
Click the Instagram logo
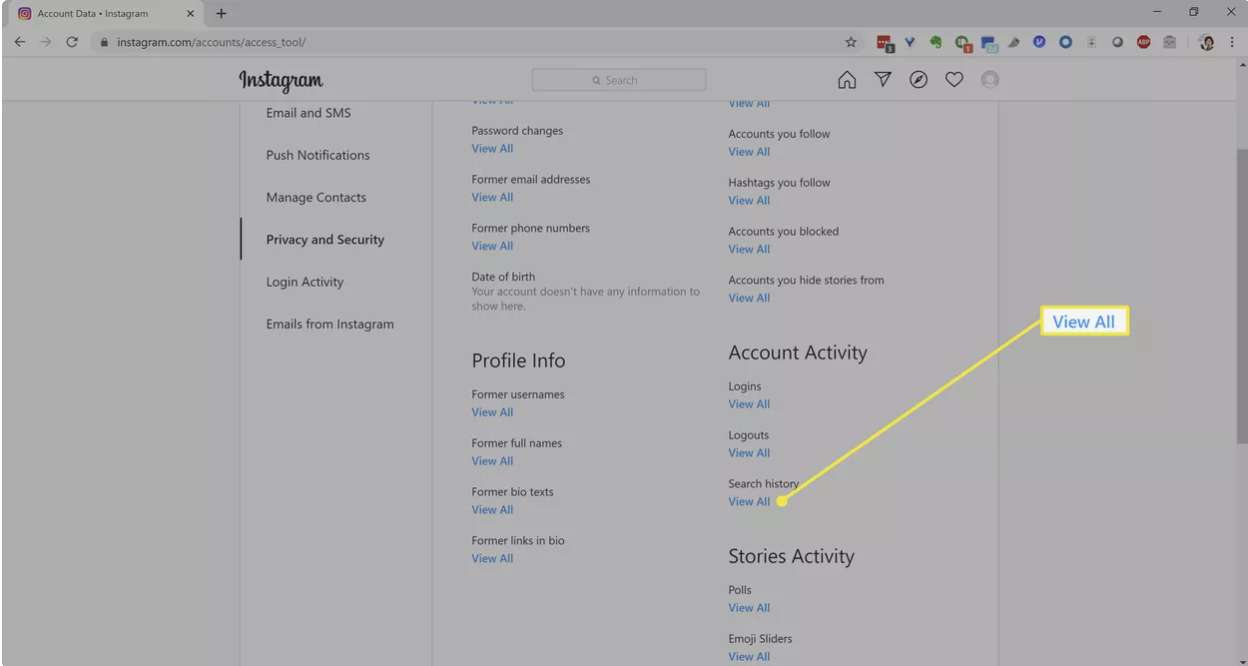(x=281, y=81)
